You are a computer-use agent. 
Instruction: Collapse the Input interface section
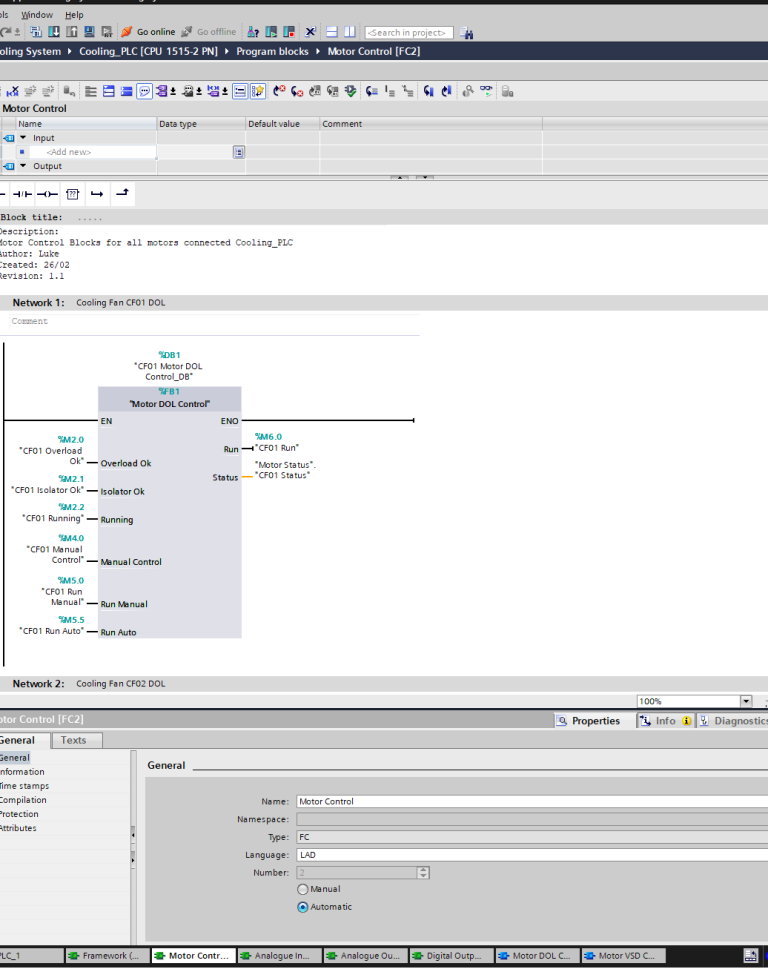(23, 138)
